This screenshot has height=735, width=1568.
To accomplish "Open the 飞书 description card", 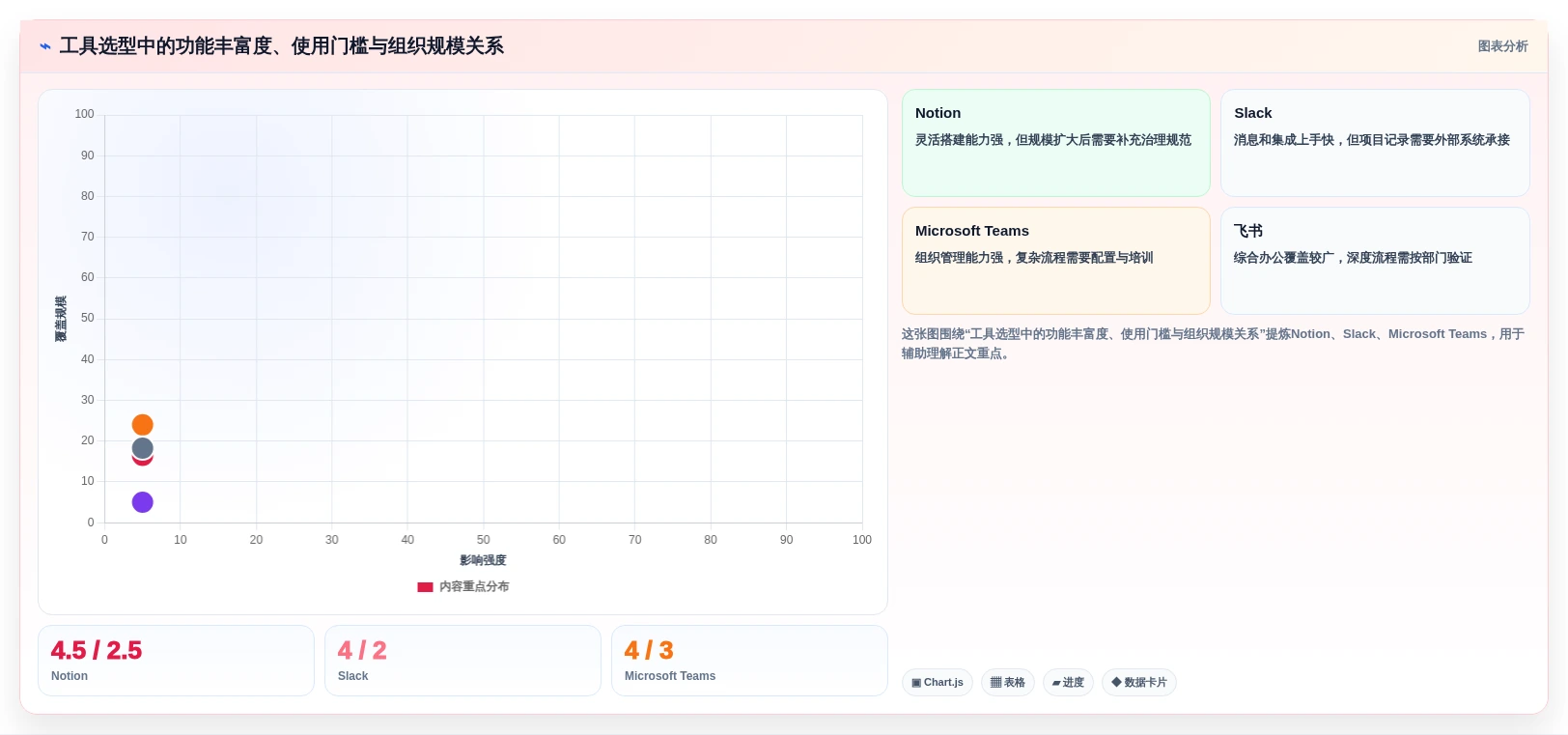I will 1375,261.
